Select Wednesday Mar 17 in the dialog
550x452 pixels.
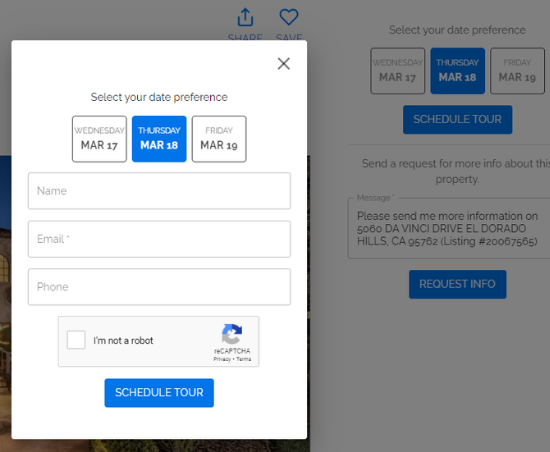click(x=99, y=139)
